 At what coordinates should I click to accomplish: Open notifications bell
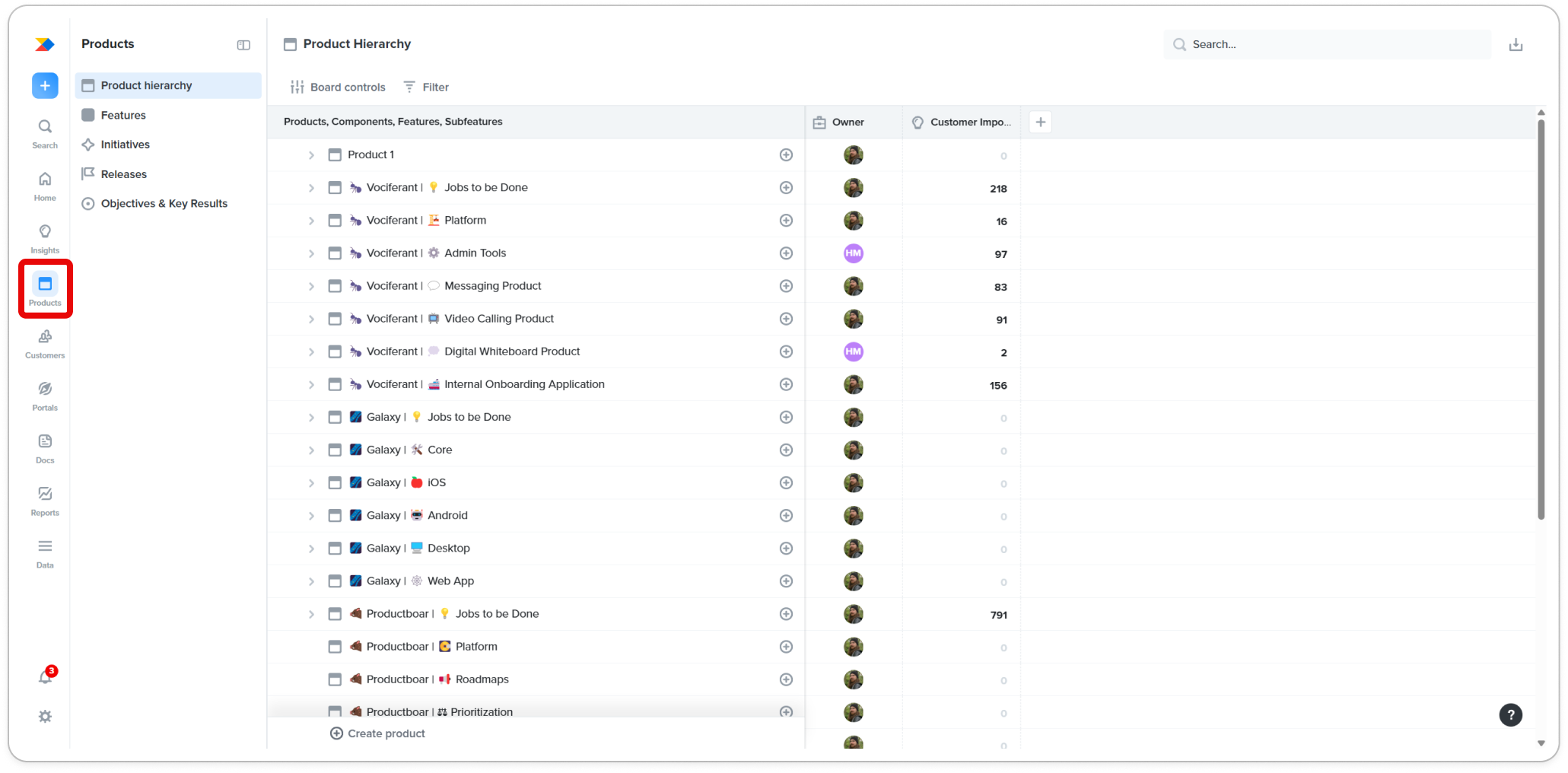click(46, 676)
